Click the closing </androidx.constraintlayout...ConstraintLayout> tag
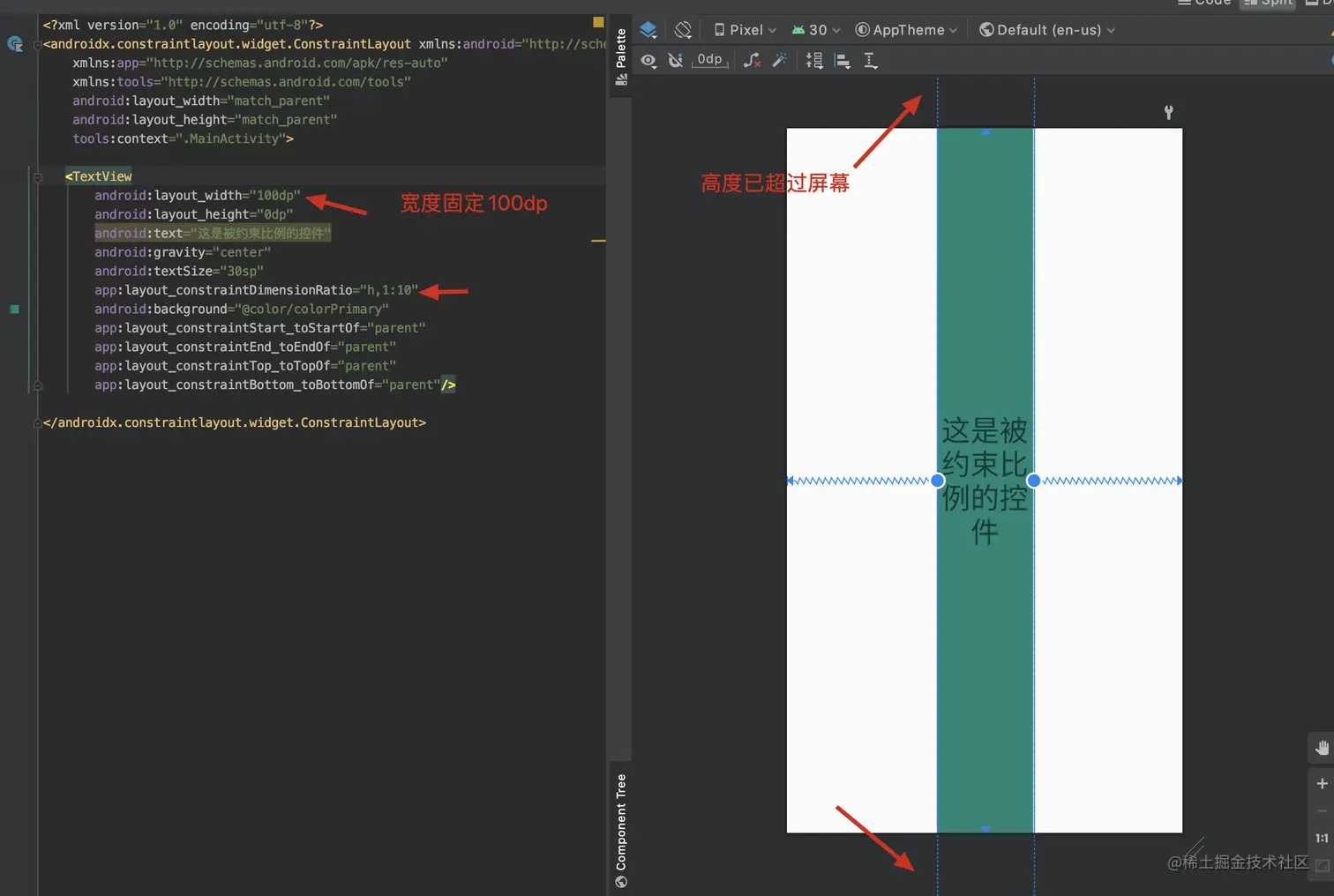1334x896 pixels. (235, 422)
